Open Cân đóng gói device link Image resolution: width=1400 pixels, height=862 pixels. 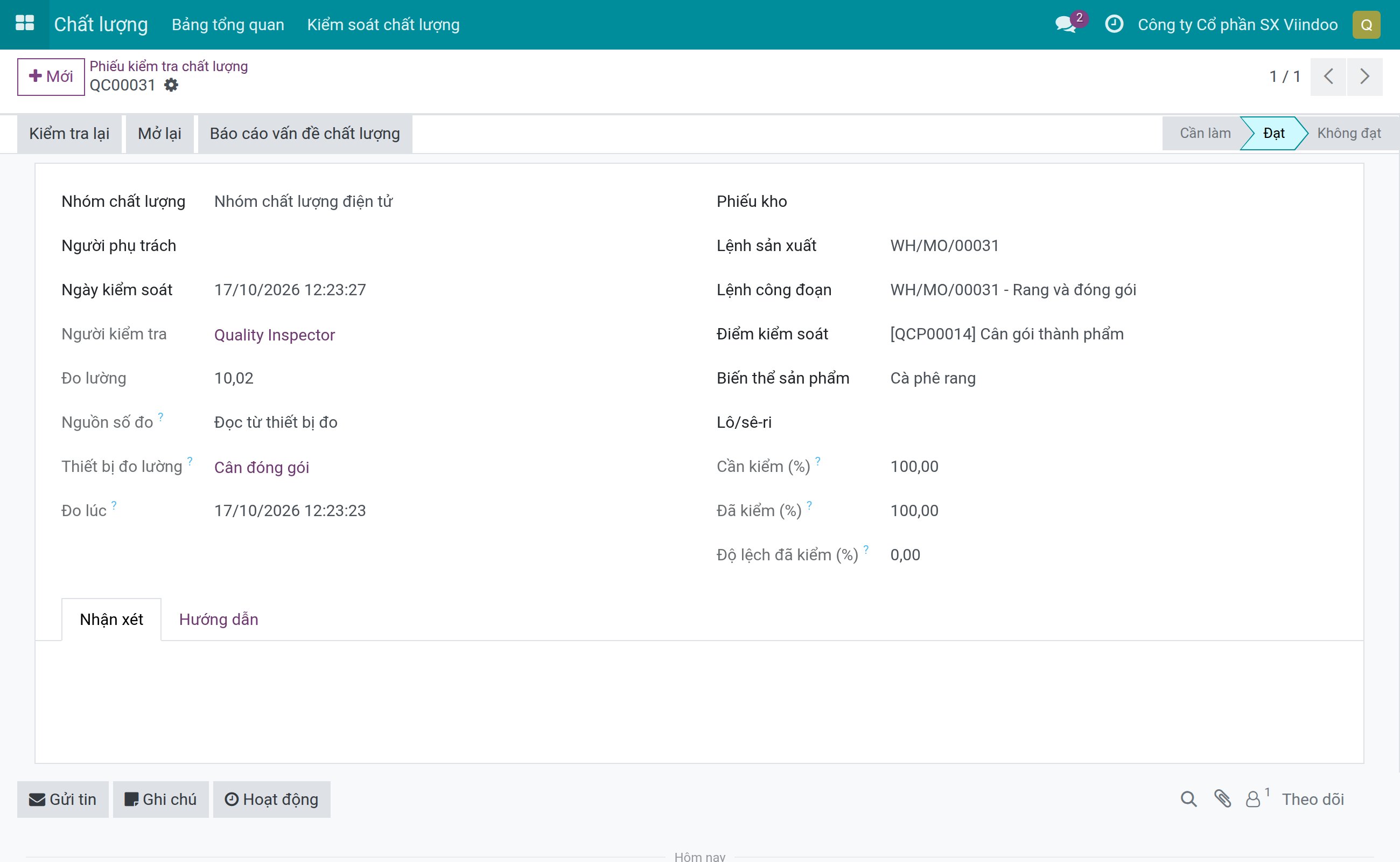(x=262, y=468)
